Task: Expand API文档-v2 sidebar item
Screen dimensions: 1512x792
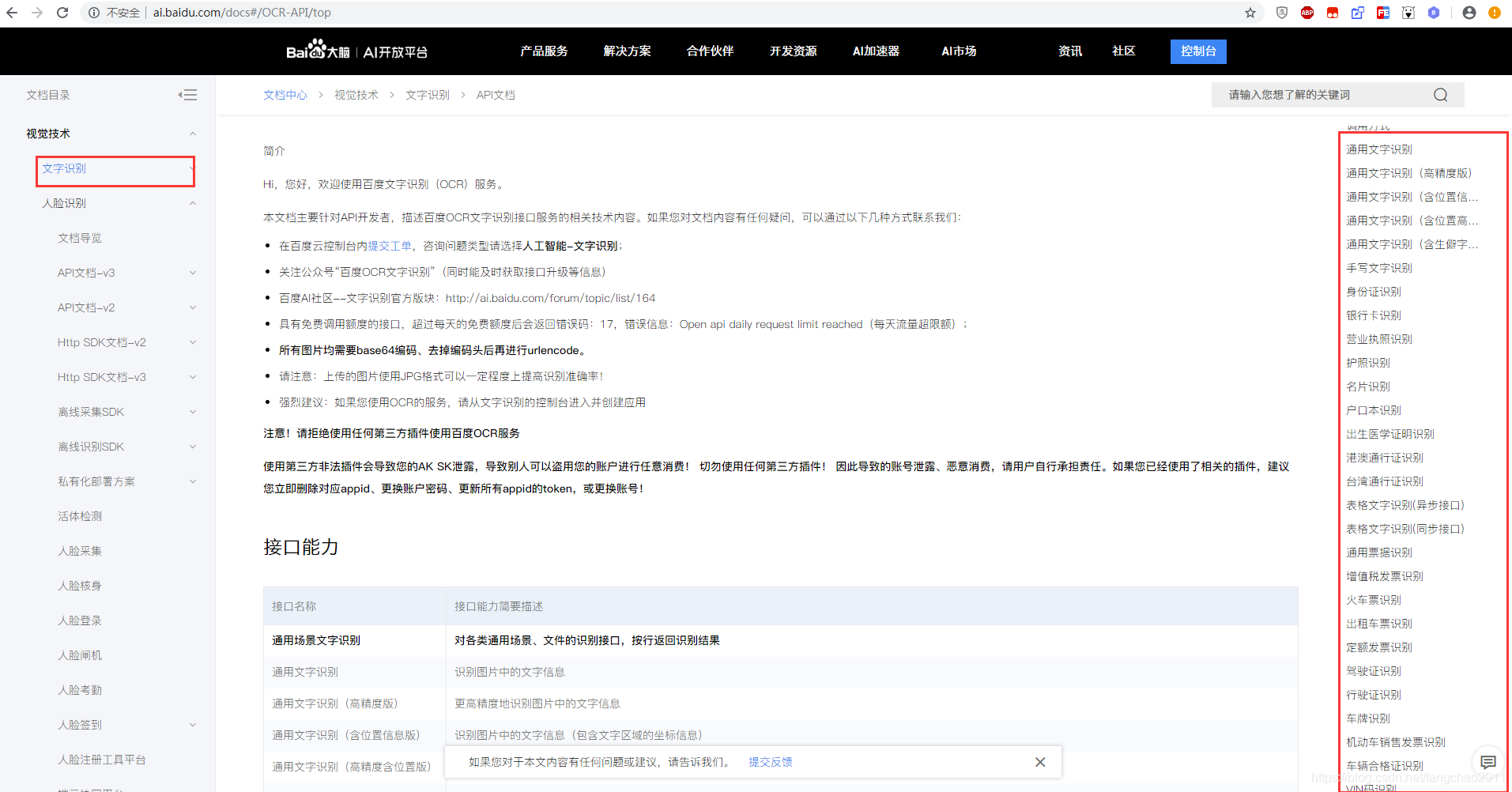Action: click(192, 307)
